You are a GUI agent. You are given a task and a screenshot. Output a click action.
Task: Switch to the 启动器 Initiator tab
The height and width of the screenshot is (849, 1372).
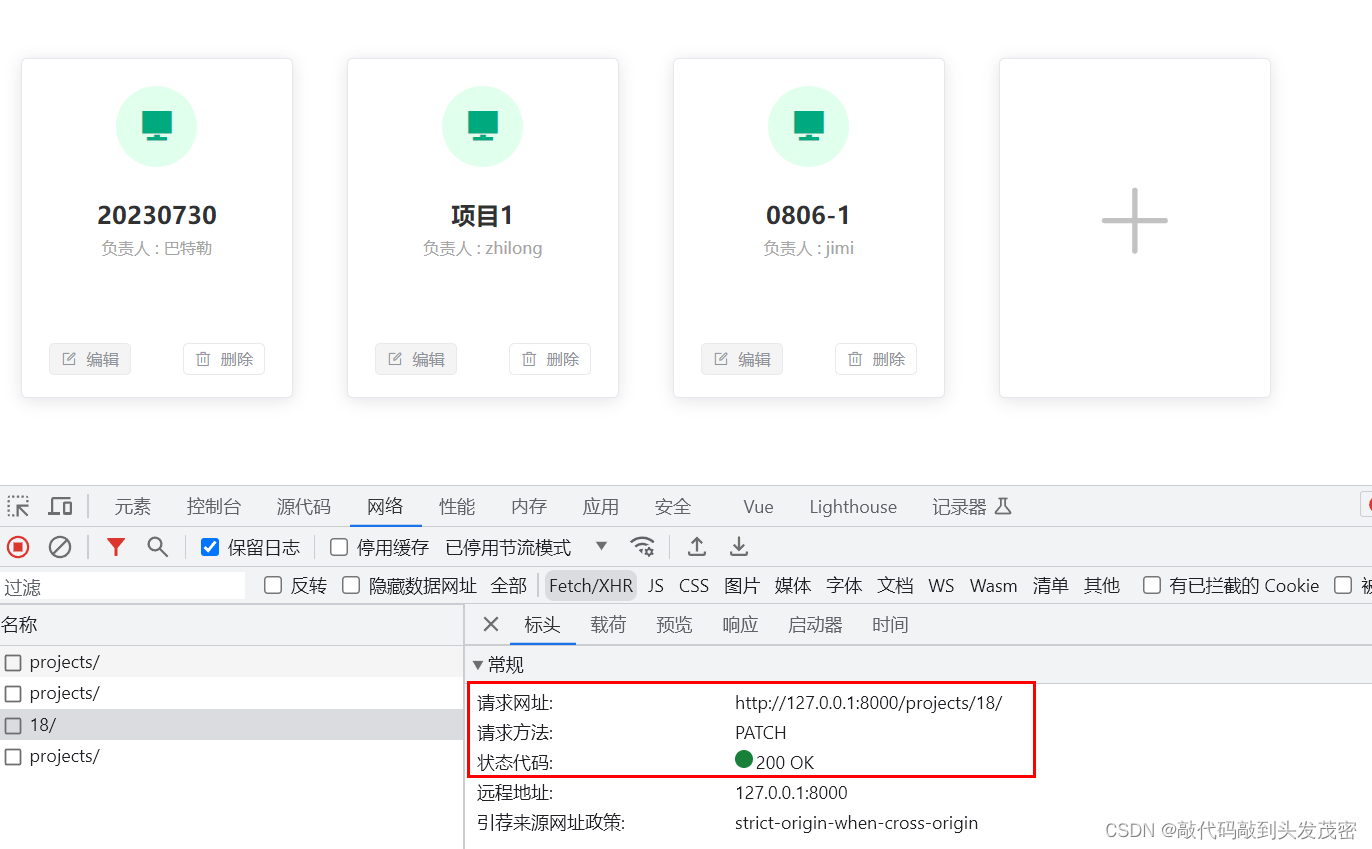pyautogui.click(x=815, y=625)
